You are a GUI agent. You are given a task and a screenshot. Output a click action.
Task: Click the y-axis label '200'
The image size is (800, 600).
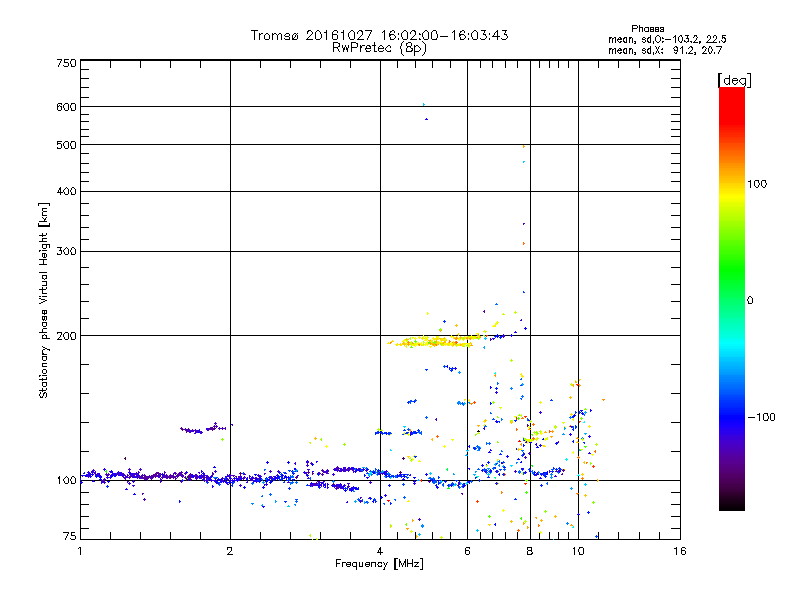tap(66, 336)
